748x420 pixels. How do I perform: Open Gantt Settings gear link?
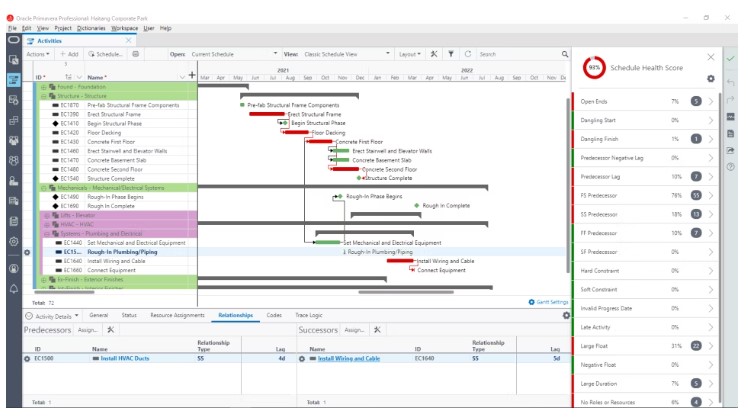[x=548, y=302]
